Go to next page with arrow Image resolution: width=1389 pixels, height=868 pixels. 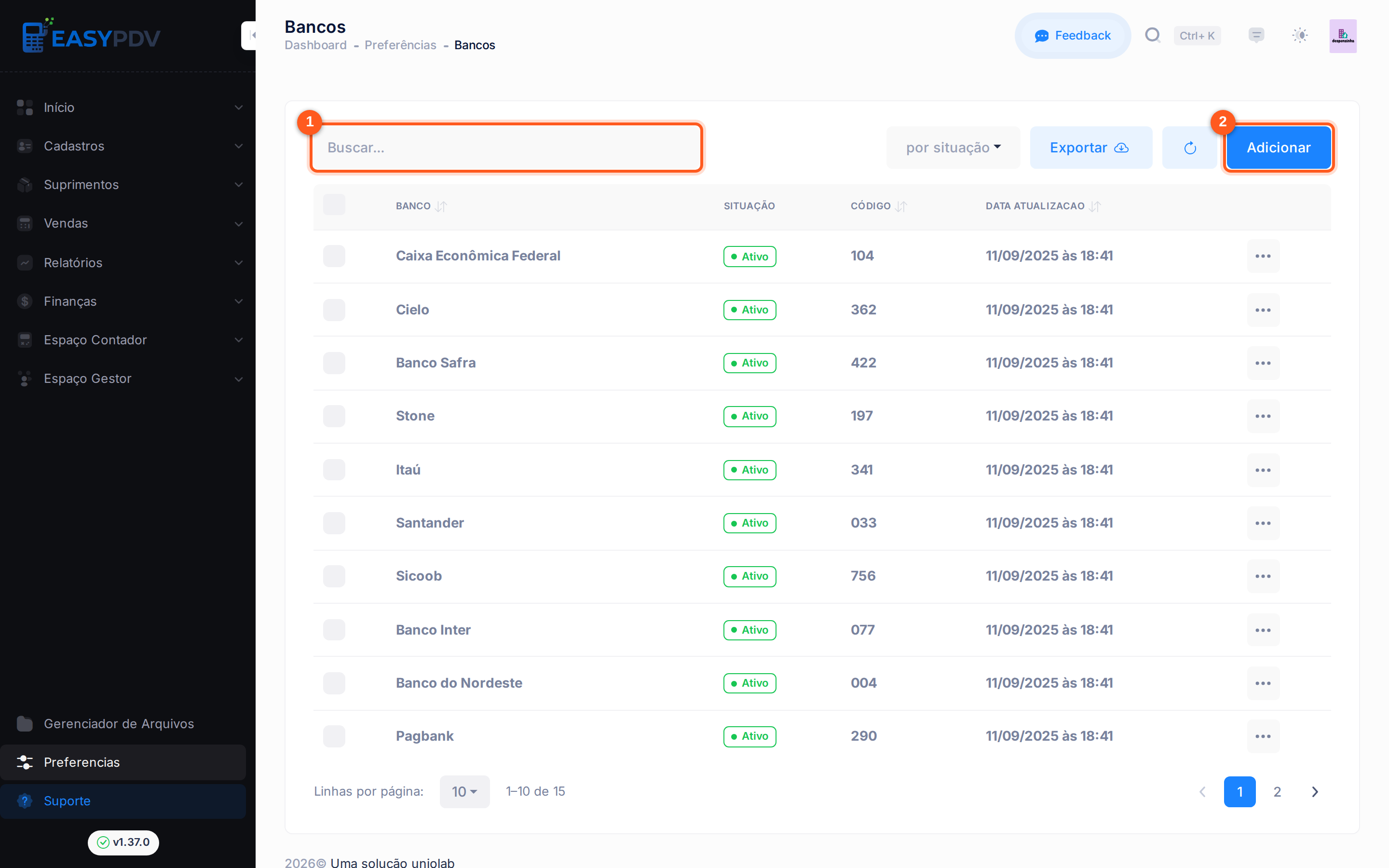pos(1315,792)
